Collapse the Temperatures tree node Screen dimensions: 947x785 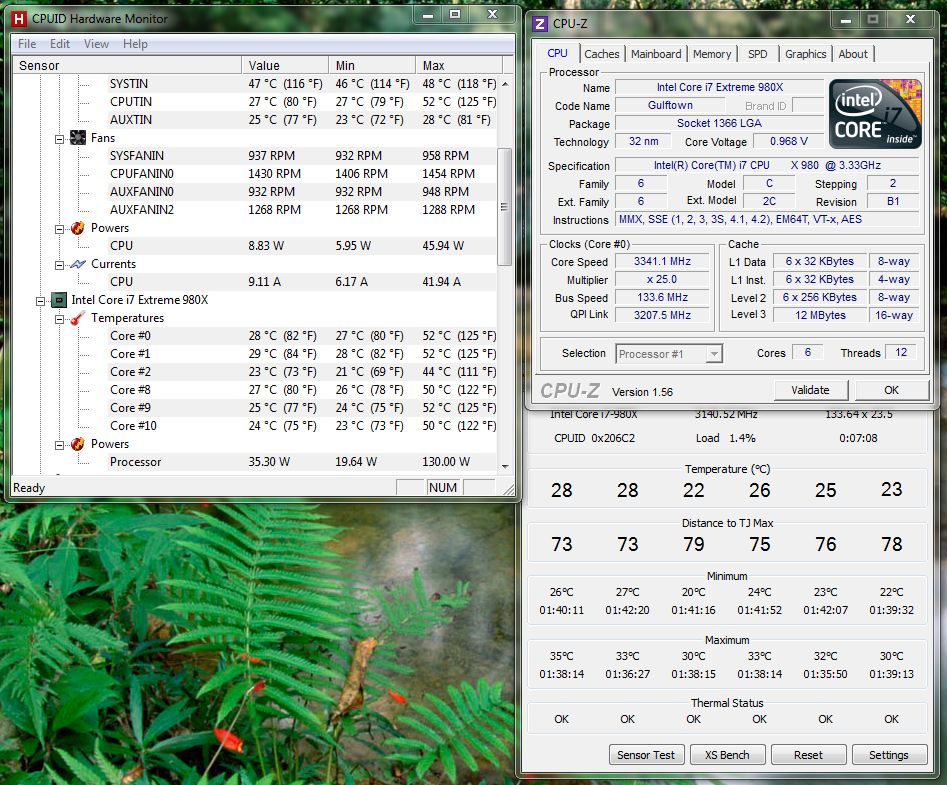point(59,319)
